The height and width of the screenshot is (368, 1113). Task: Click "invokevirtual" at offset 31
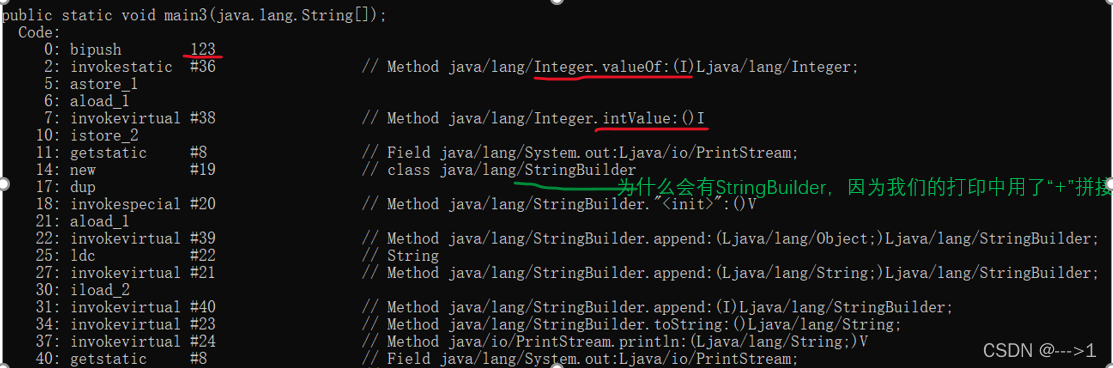coord(125,308)
